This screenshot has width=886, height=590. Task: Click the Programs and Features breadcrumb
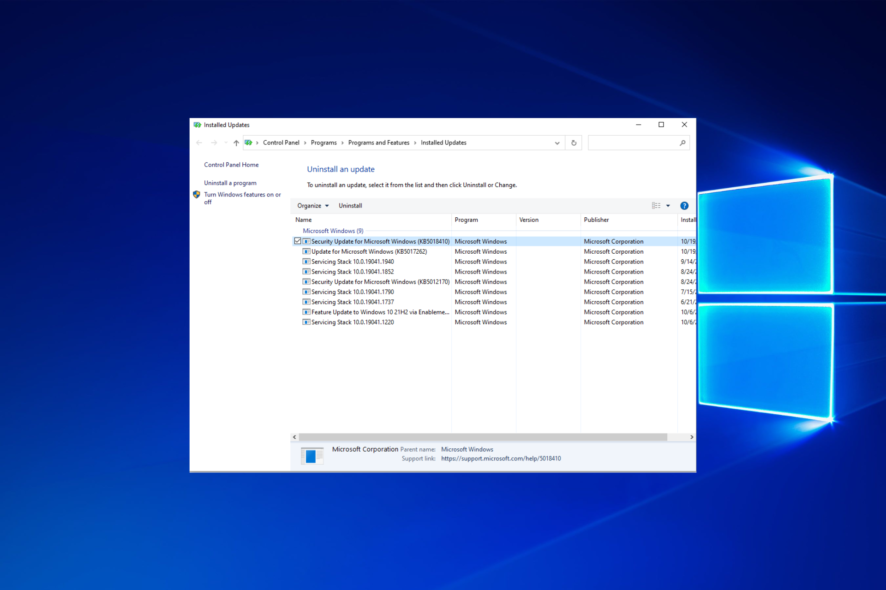coord(379,143)
